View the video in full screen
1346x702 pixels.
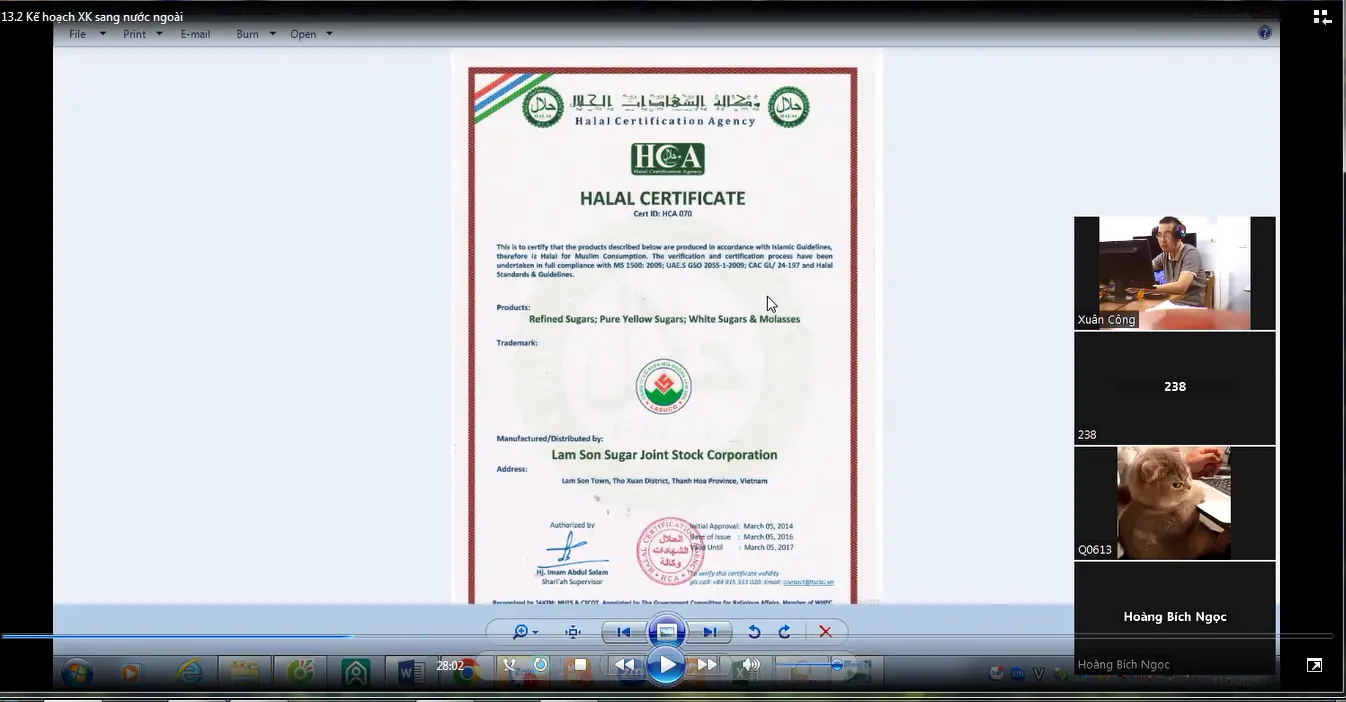click(x=1315, y=665)
